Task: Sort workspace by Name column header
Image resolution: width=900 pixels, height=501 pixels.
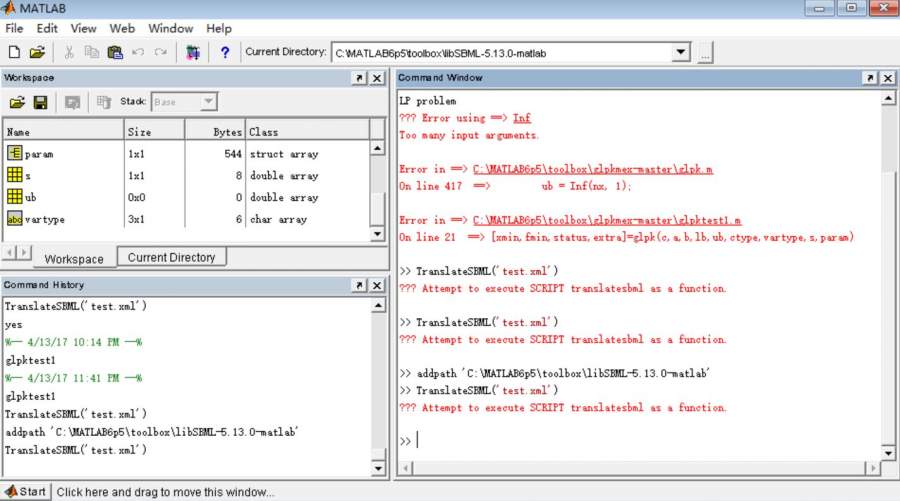Action: 64,131
